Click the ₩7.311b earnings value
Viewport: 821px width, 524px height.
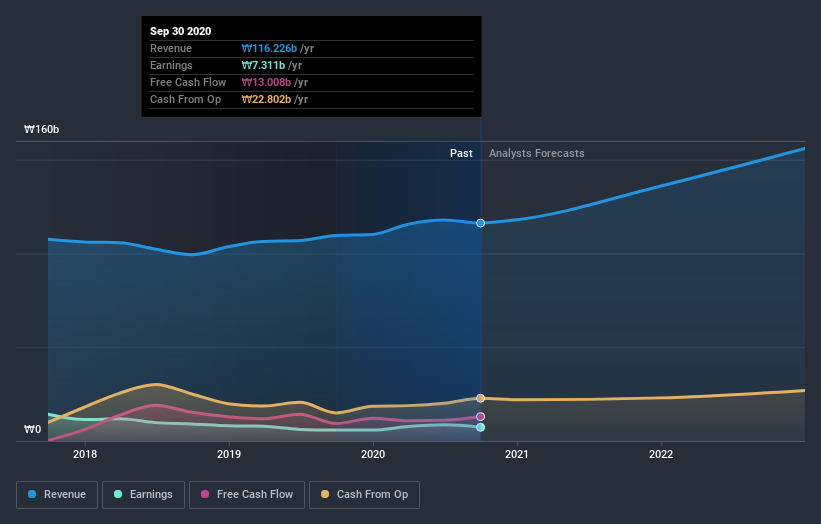click(263, 65)
